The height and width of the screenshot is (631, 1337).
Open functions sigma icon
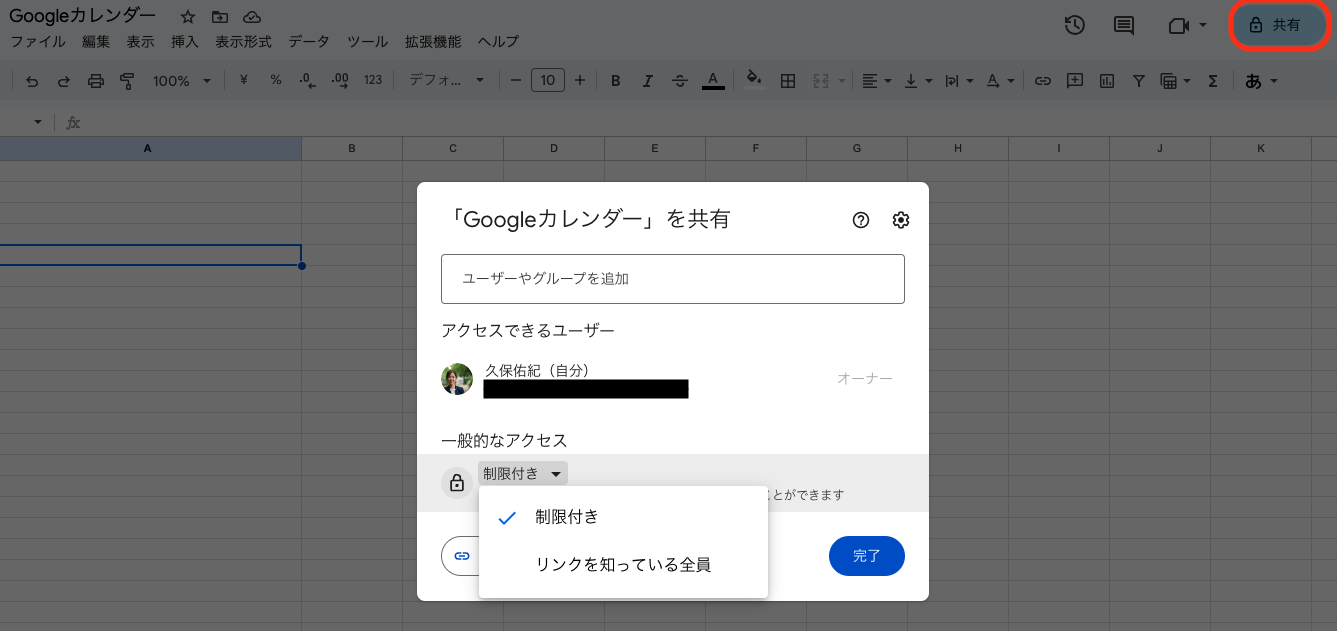pos(1213,81)
